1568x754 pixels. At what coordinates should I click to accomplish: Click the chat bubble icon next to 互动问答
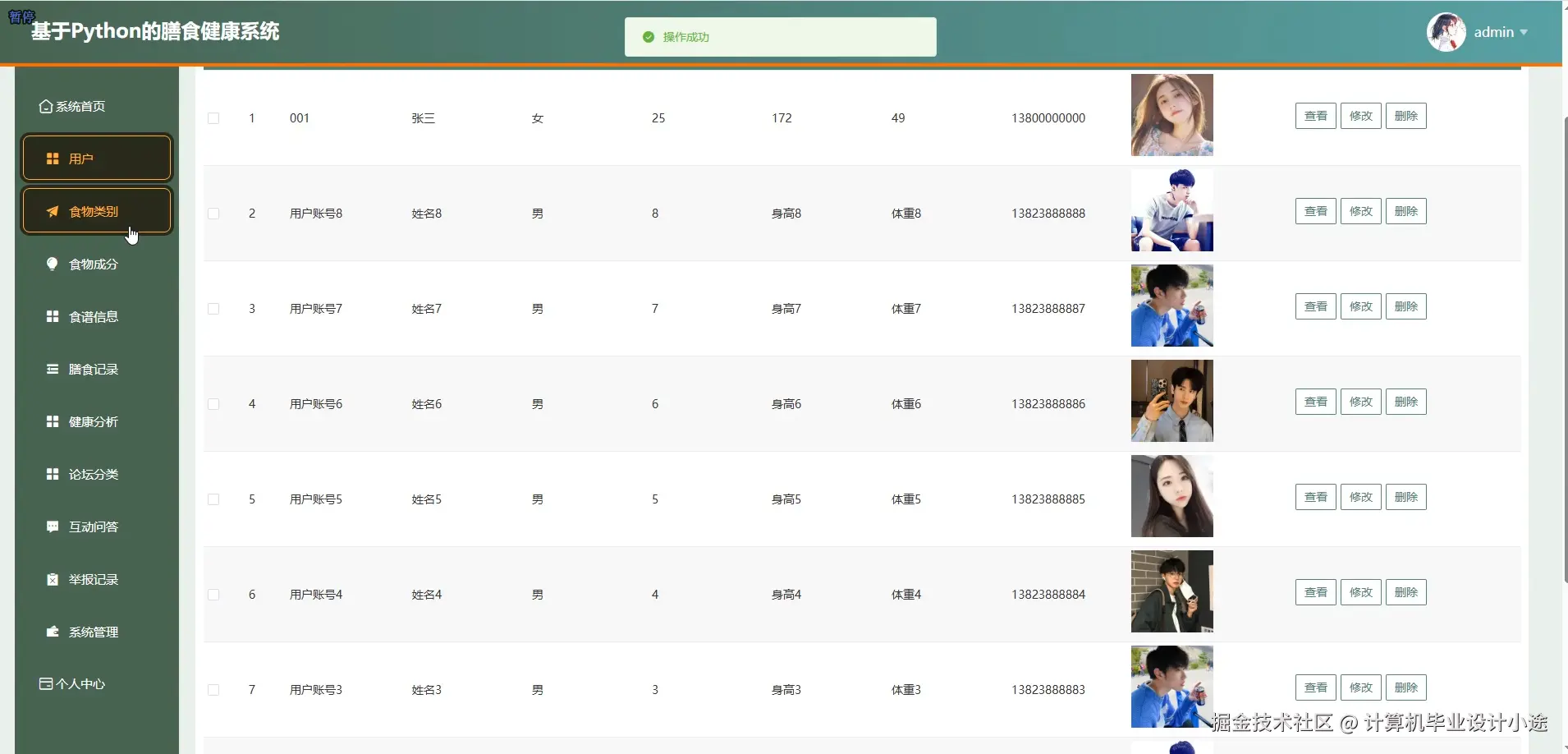[x=53, y=526]
